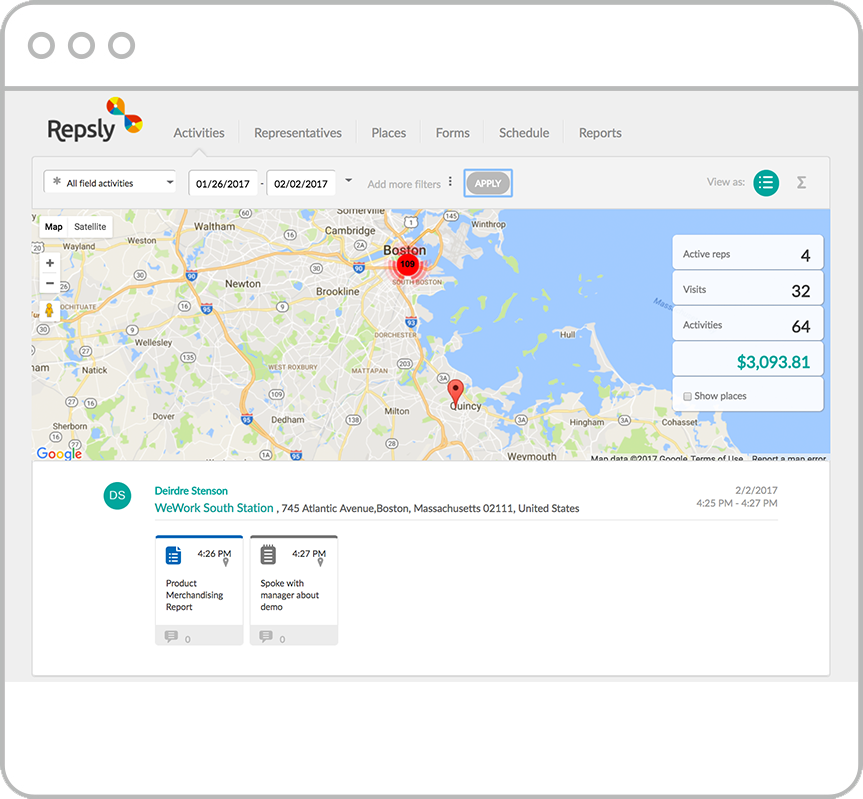863x799 pixels.
Task: Open the Activities tab
Action: [x=199, y=133]
